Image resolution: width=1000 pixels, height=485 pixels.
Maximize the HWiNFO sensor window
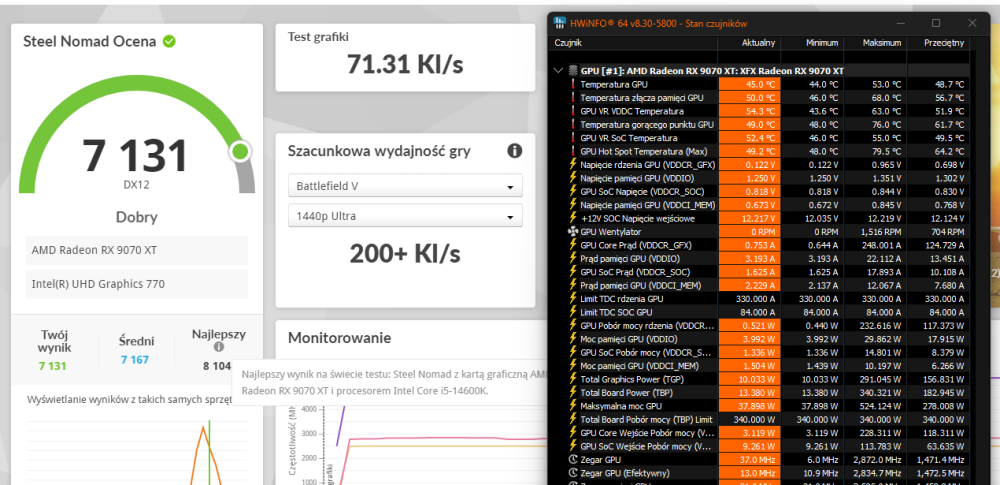936,23
